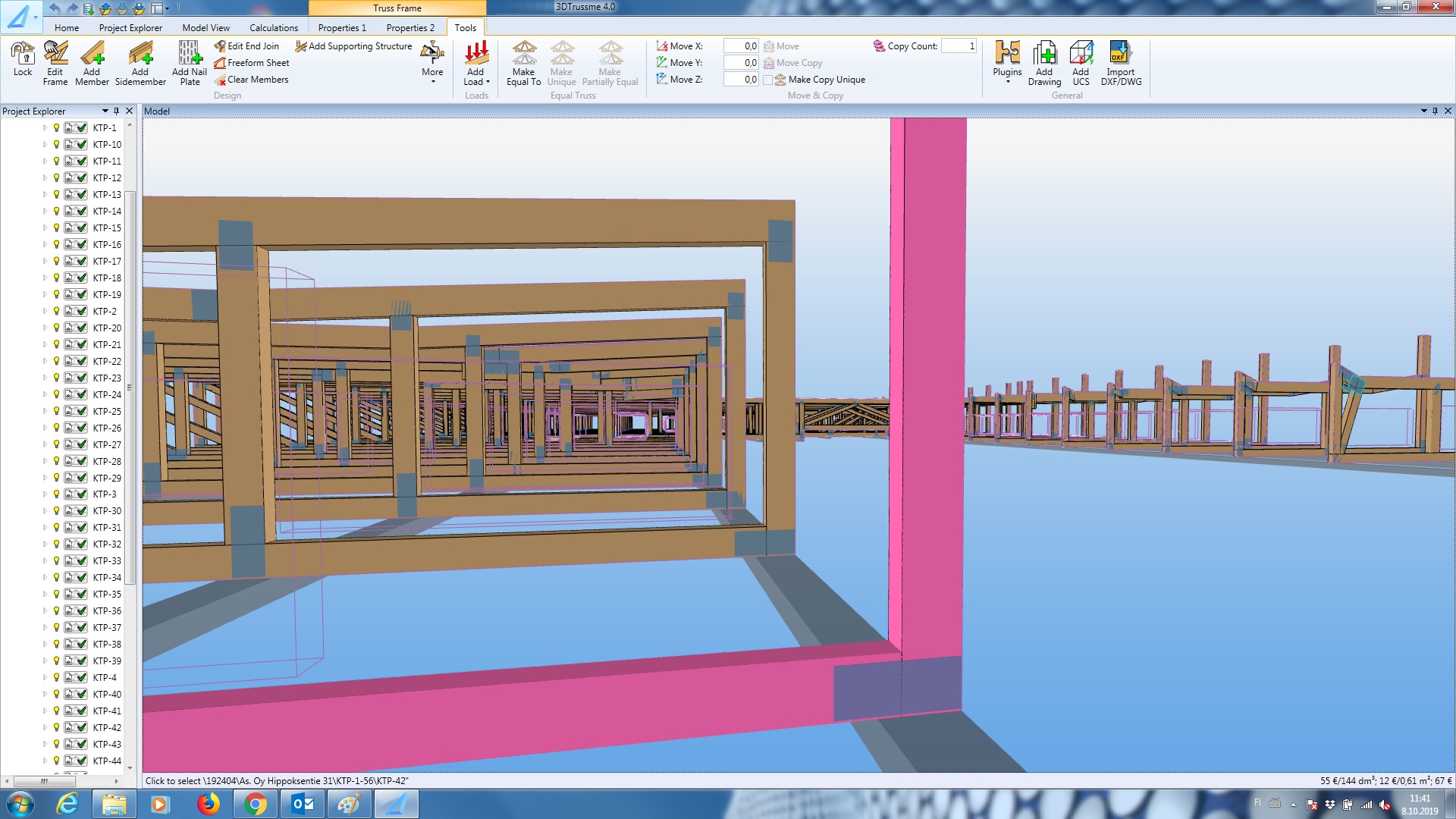Viewport: 1456px width, 819px height.
Task: Switch to the Calculations tab
Action: click(x=274, y=28)
